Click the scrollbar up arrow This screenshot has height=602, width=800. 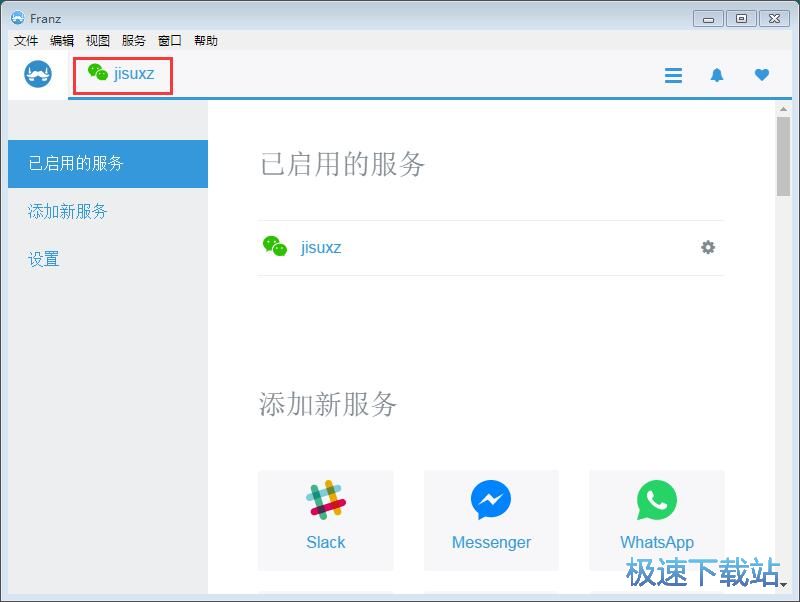(x=783, y=109)
